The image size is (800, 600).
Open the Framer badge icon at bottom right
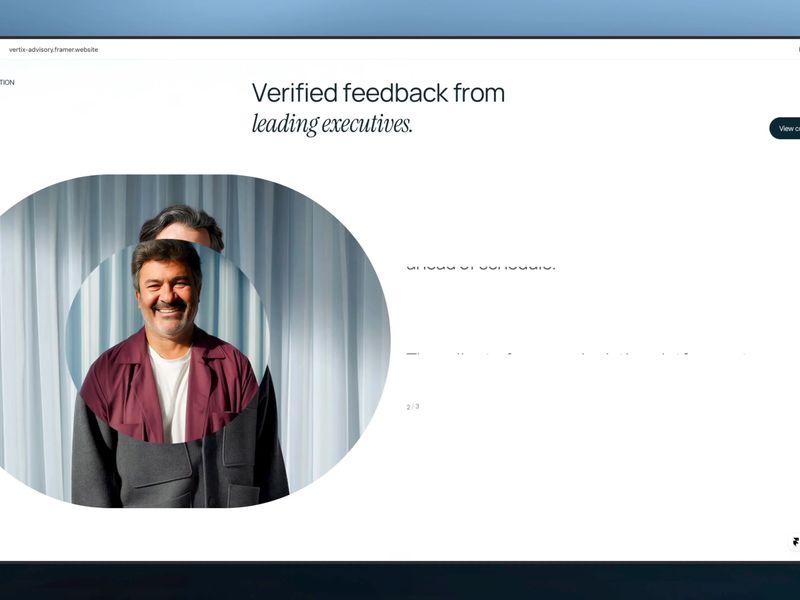(795, 542)
